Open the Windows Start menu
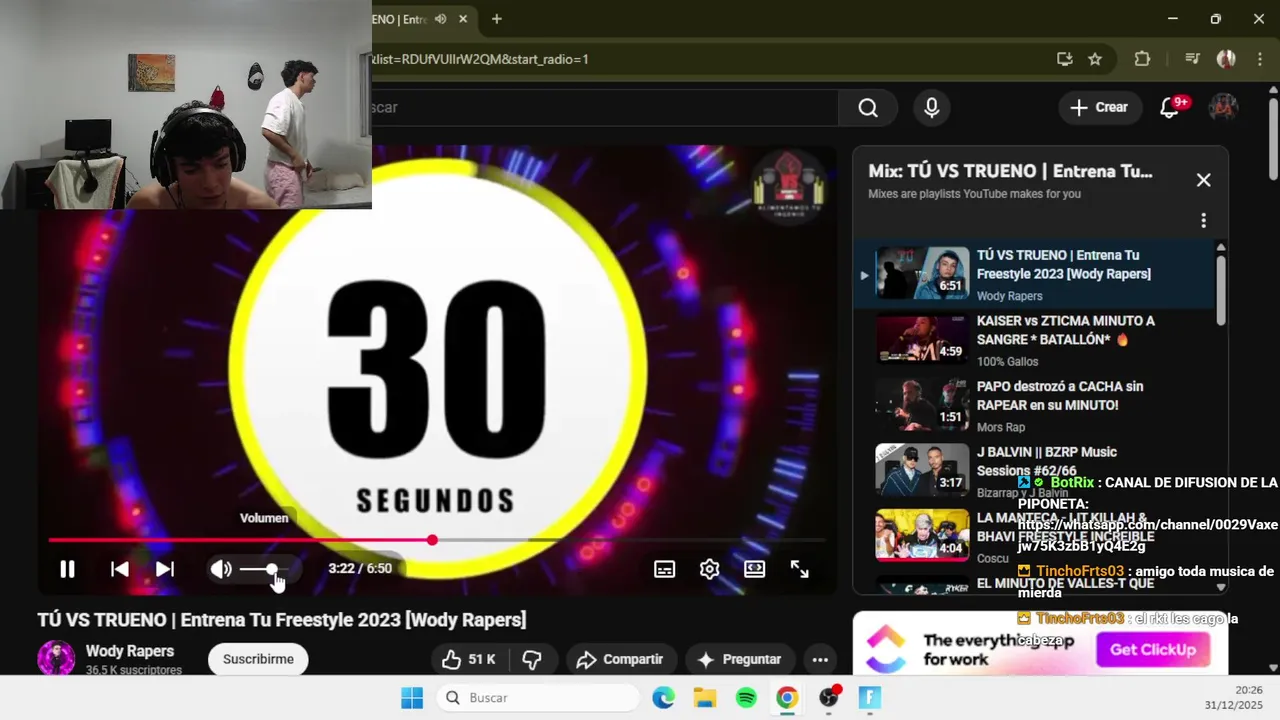This screenshot has width=1280, height=720. point(412,698)
